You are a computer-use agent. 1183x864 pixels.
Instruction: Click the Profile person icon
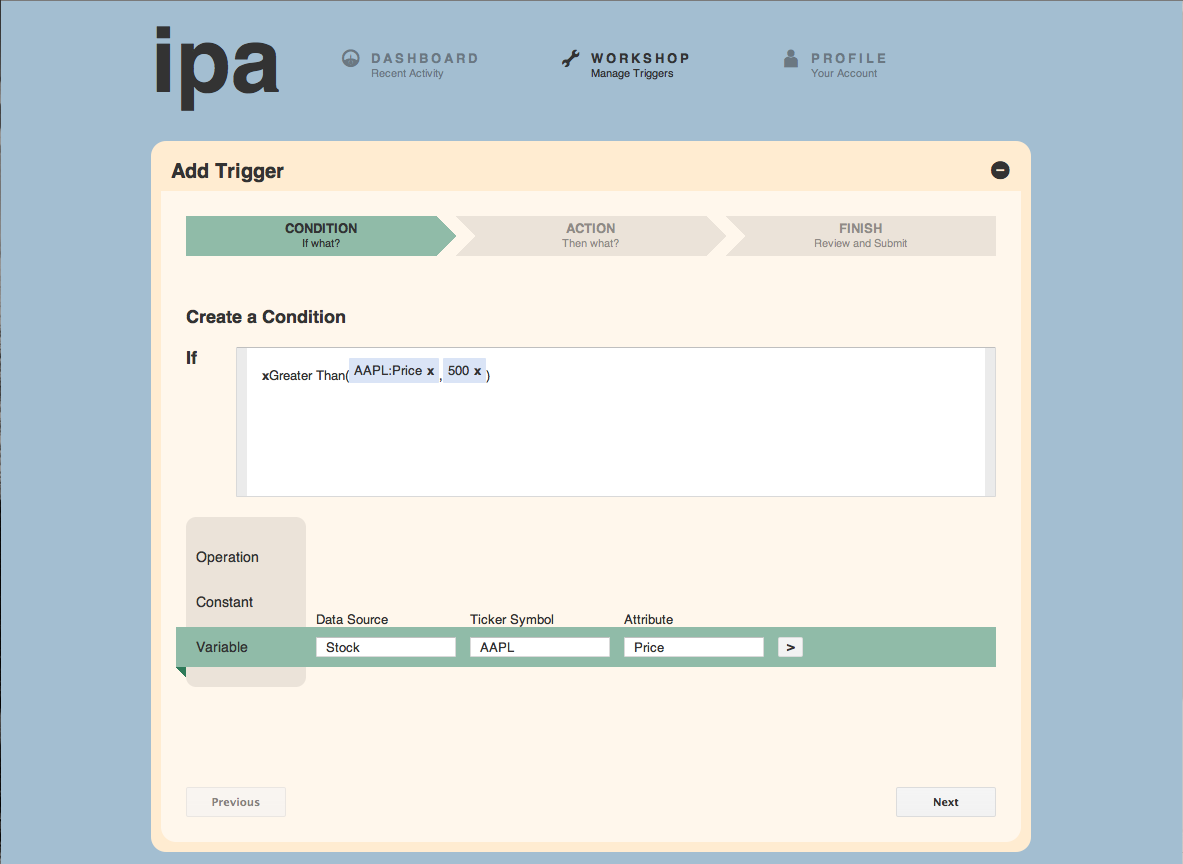pos(791,59)
